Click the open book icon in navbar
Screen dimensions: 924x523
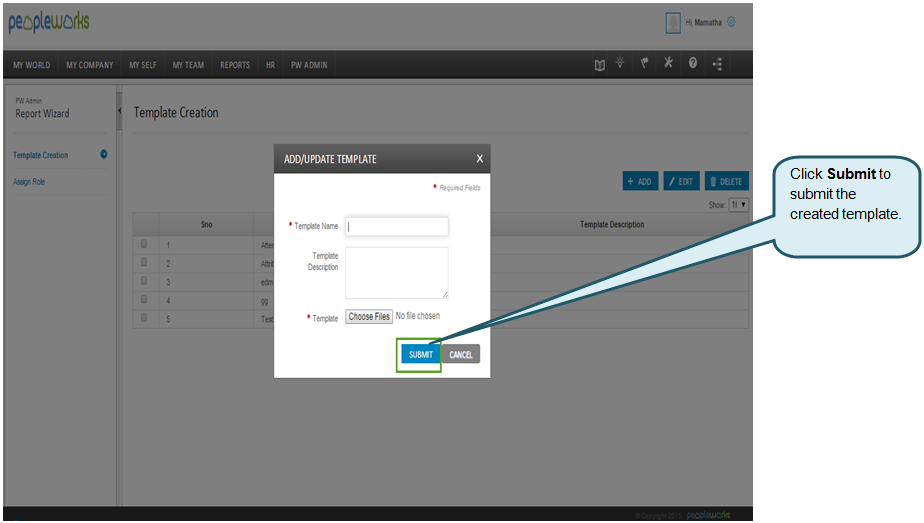pyautogui.click(x=600, y=65)
